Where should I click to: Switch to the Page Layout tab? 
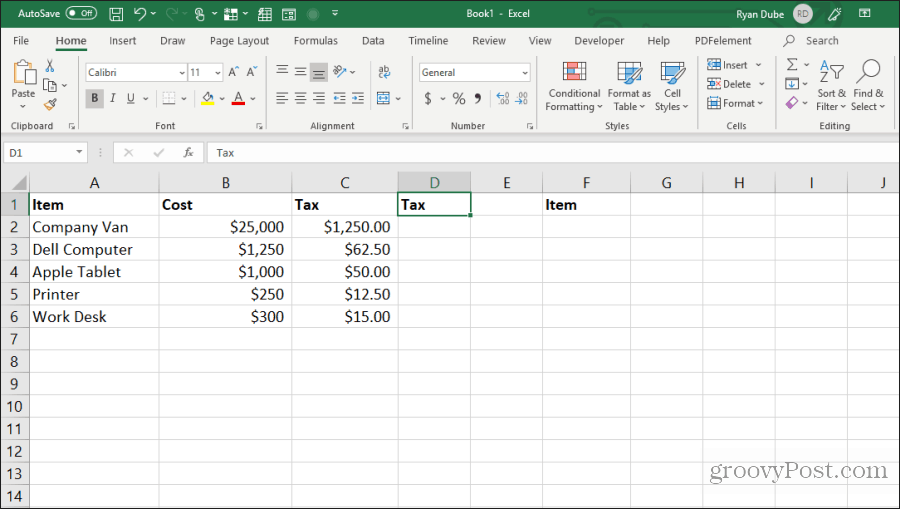pyautogui.click(x=239, y=41)
